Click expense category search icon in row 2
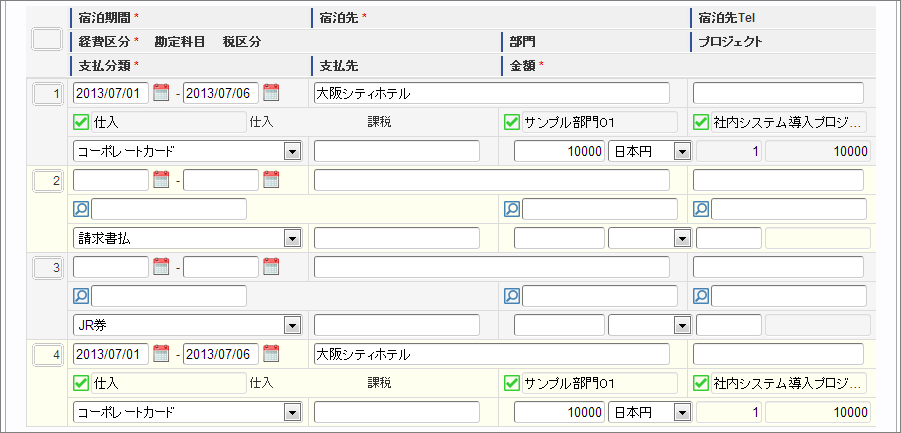This screenshot has width=901, height=433. [81, 210]
